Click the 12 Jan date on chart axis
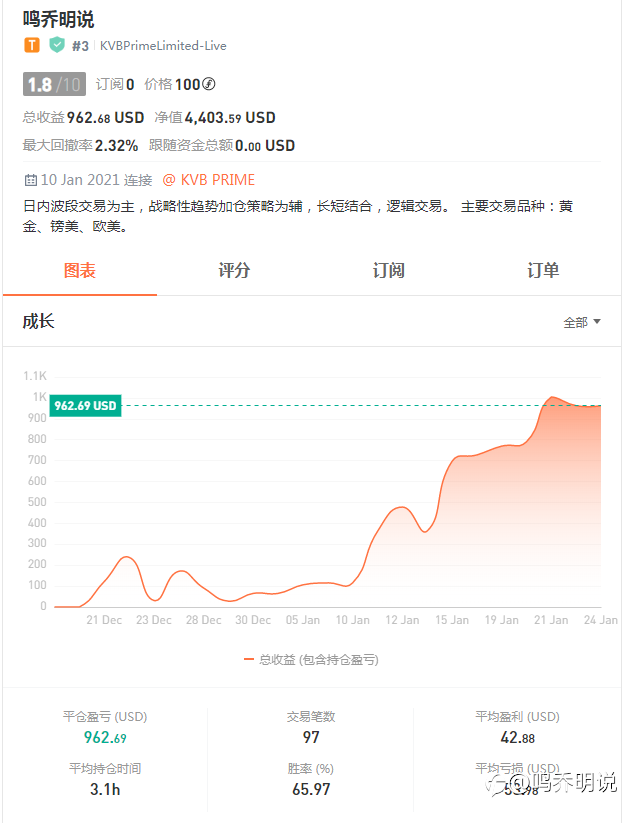Viewport: 623px width, 823px height. (x=402, y=620)
